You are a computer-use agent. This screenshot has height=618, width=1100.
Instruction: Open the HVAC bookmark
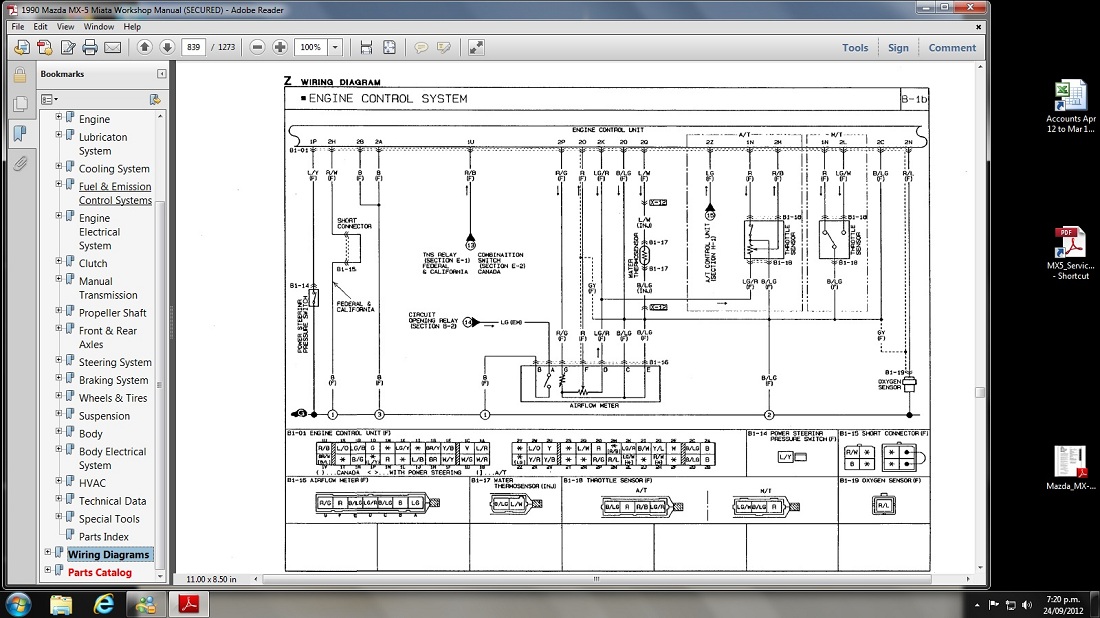pos(92,483)
